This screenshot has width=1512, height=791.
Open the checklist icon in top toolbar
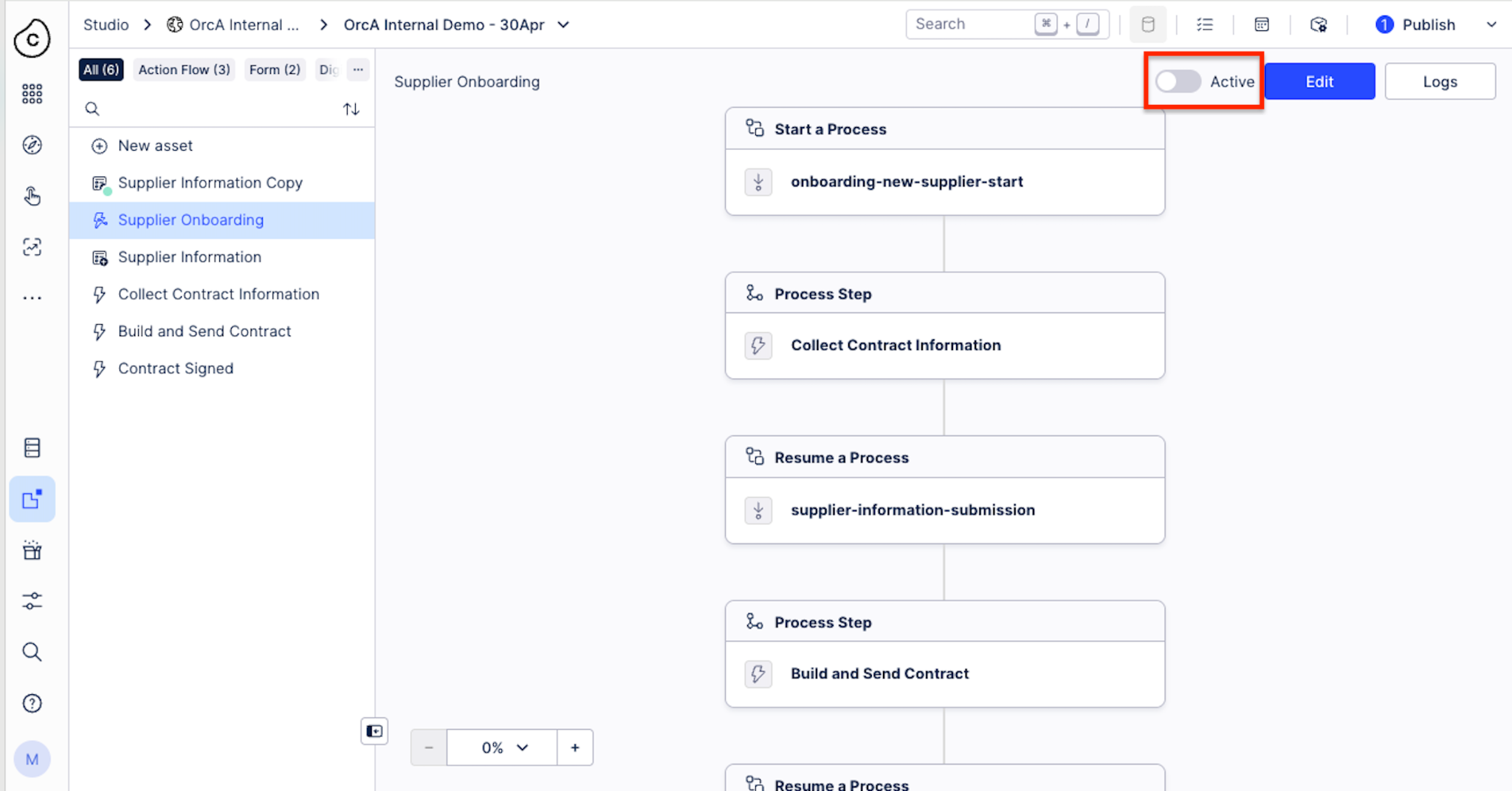point(1204,24)
